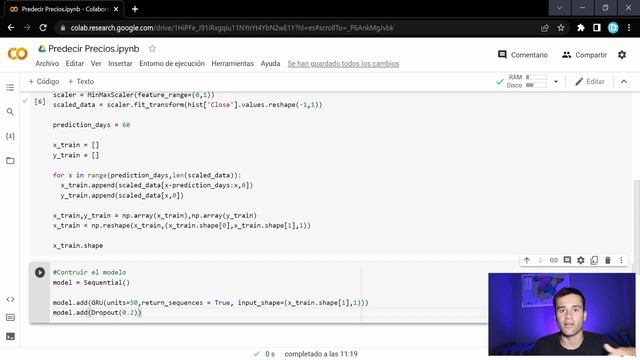Open the Entorno de ejecución menu
The width and height of the screenshot is (640, 360).
click(172, 64)
